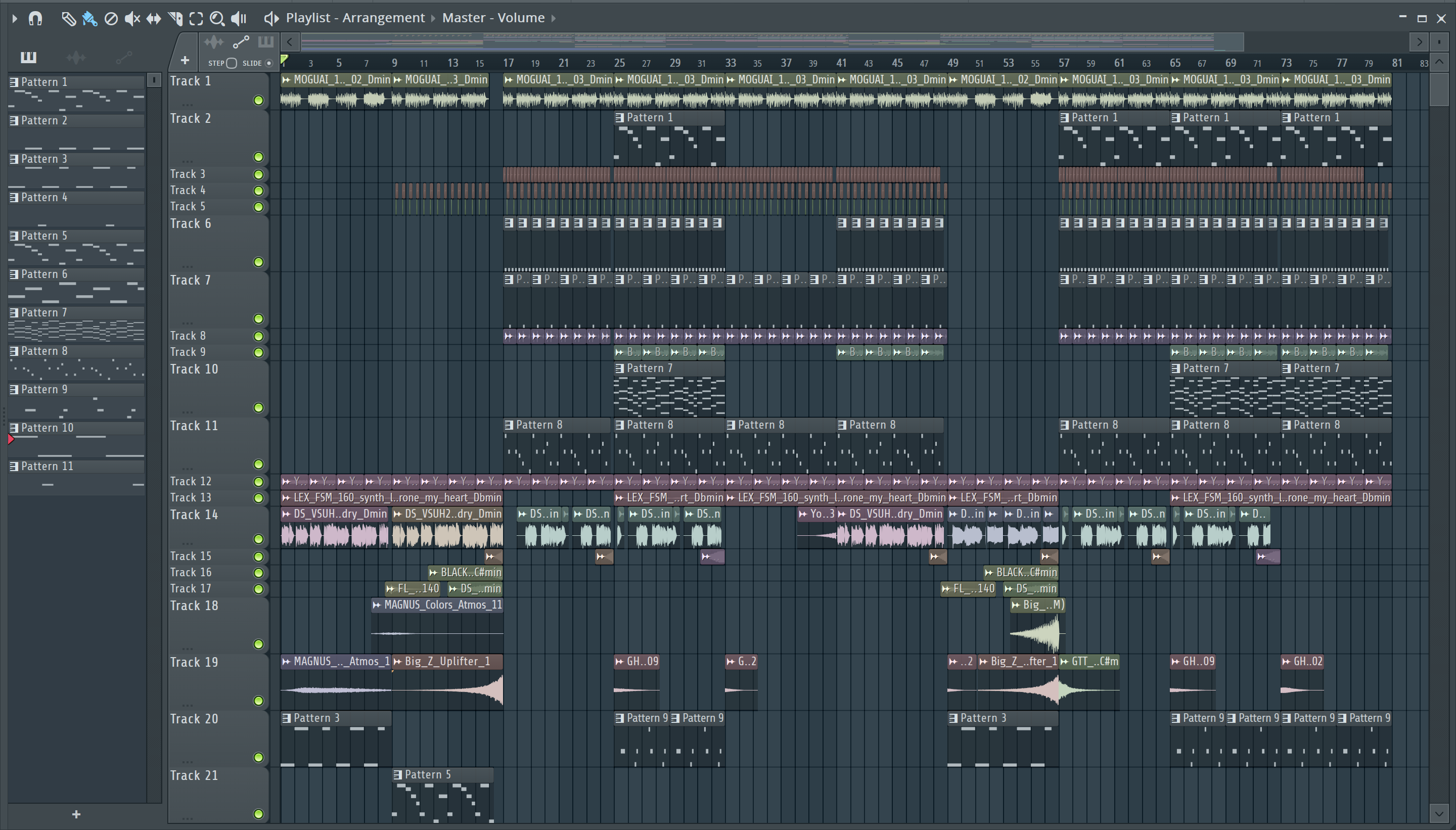Show audio clips tab in picker
Screen dimensions: 1456x830
[76, 57]
